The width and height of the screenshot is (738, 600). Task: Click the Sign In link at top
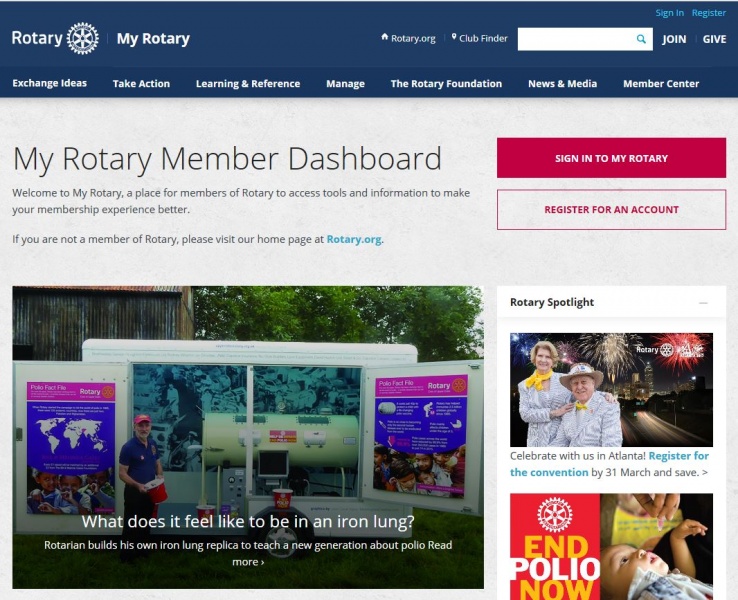pos(669,13)
